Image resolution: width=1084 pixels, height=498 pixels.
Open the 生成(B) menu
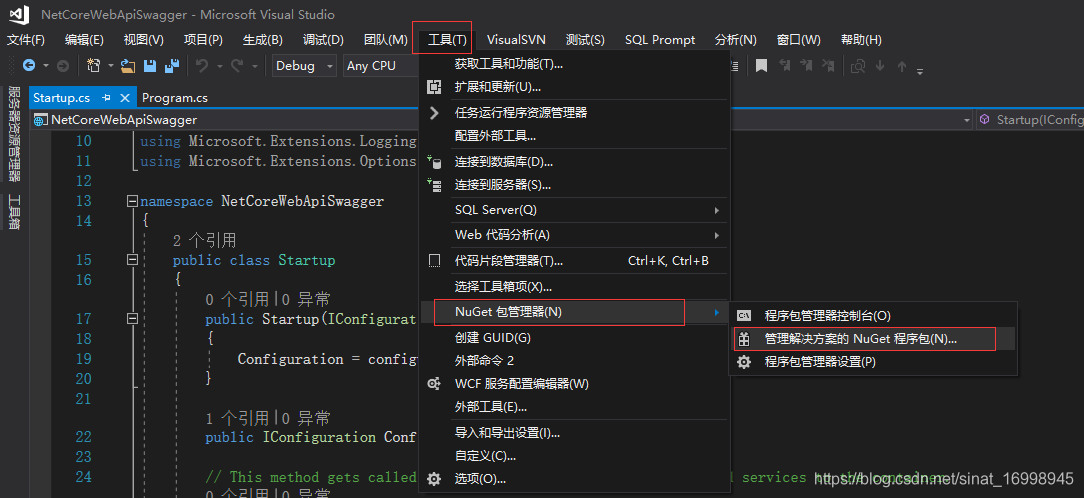[x=263, y=39]
